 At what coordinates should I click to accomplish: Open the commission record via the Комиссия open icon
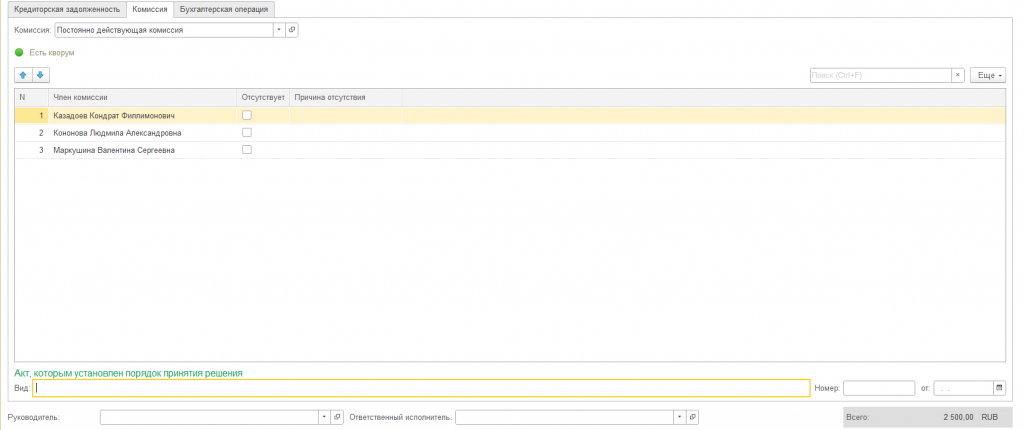(292, 30)
